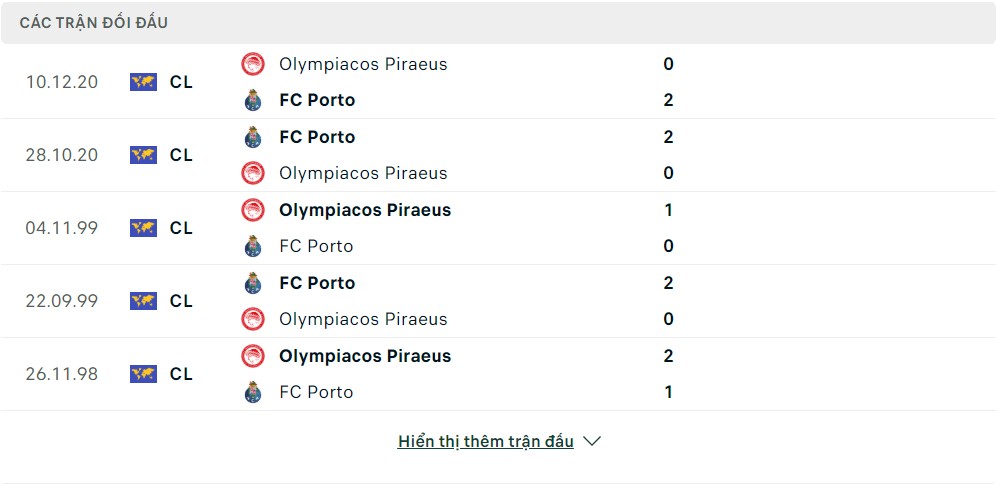Select bold FC Porto name in 22.09.99 match

(317, 283)
